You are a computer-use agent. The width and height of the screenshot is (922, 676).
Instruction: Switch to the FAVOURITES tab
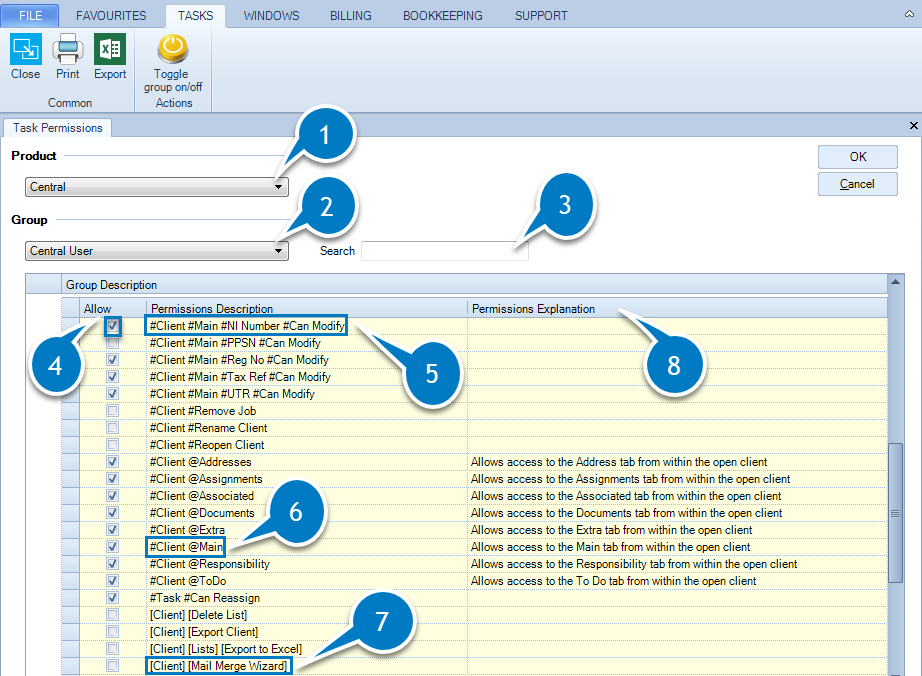tap(111, 16)
